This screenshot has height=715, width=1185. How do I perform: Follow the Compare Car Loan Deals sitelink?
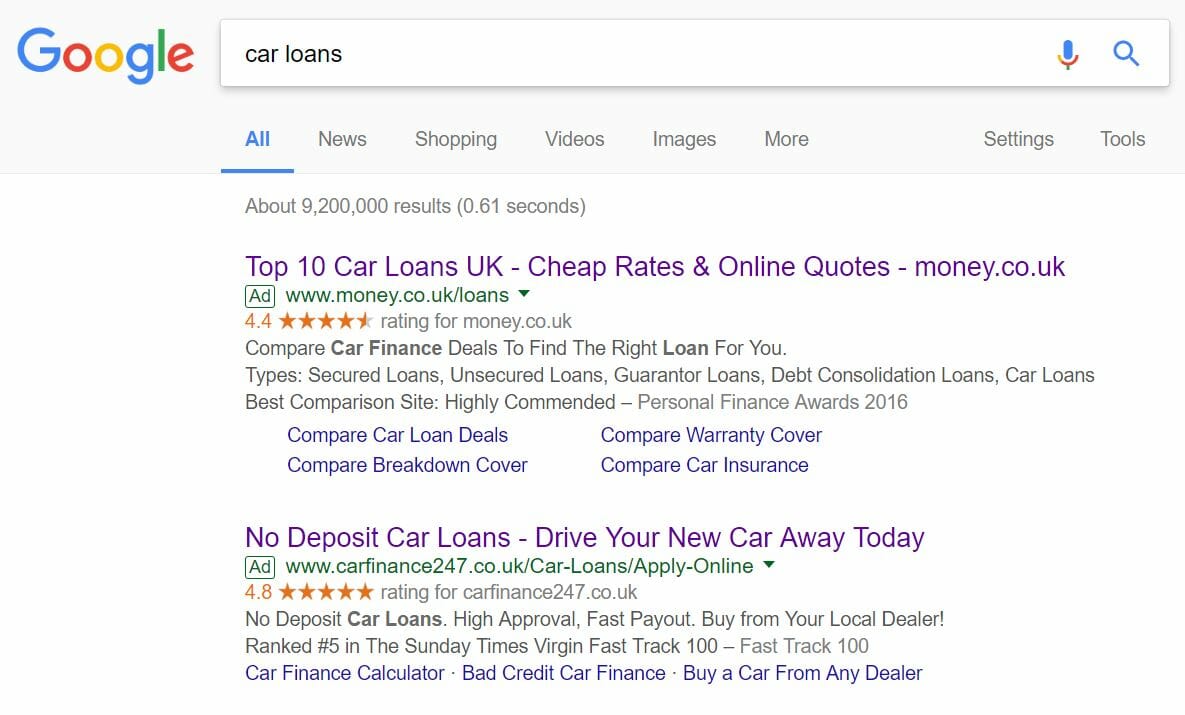(398, 435)
